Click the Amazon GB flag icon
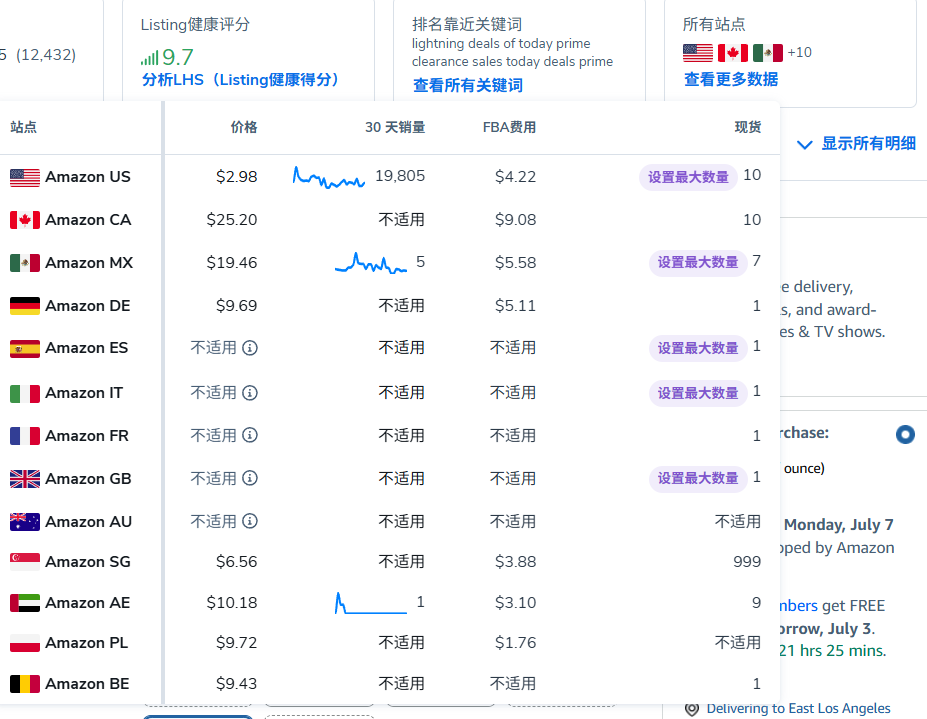 (25, 479)
